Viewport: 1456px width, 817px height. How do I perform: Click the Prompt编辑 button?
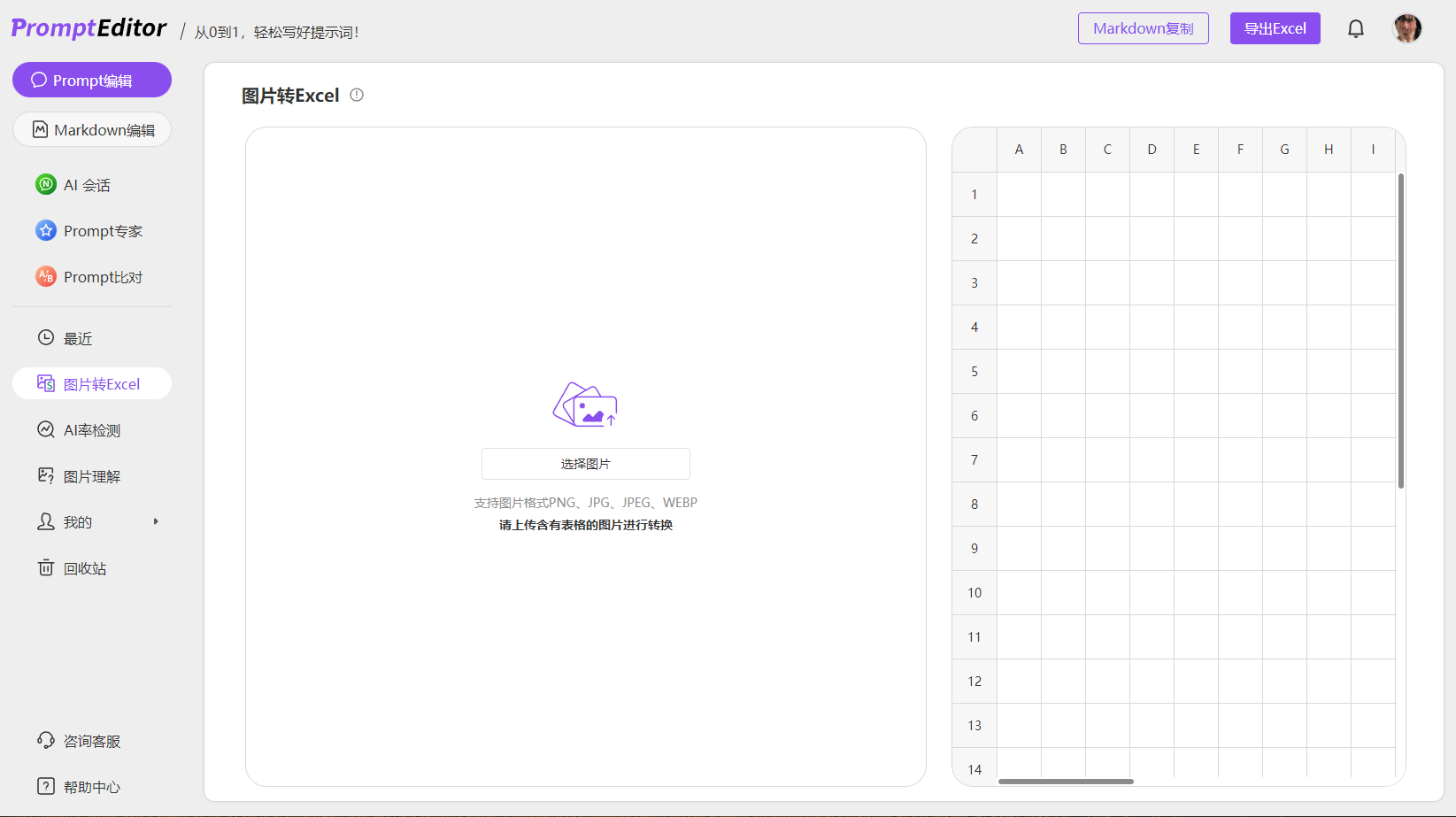[x=92, y=81]
